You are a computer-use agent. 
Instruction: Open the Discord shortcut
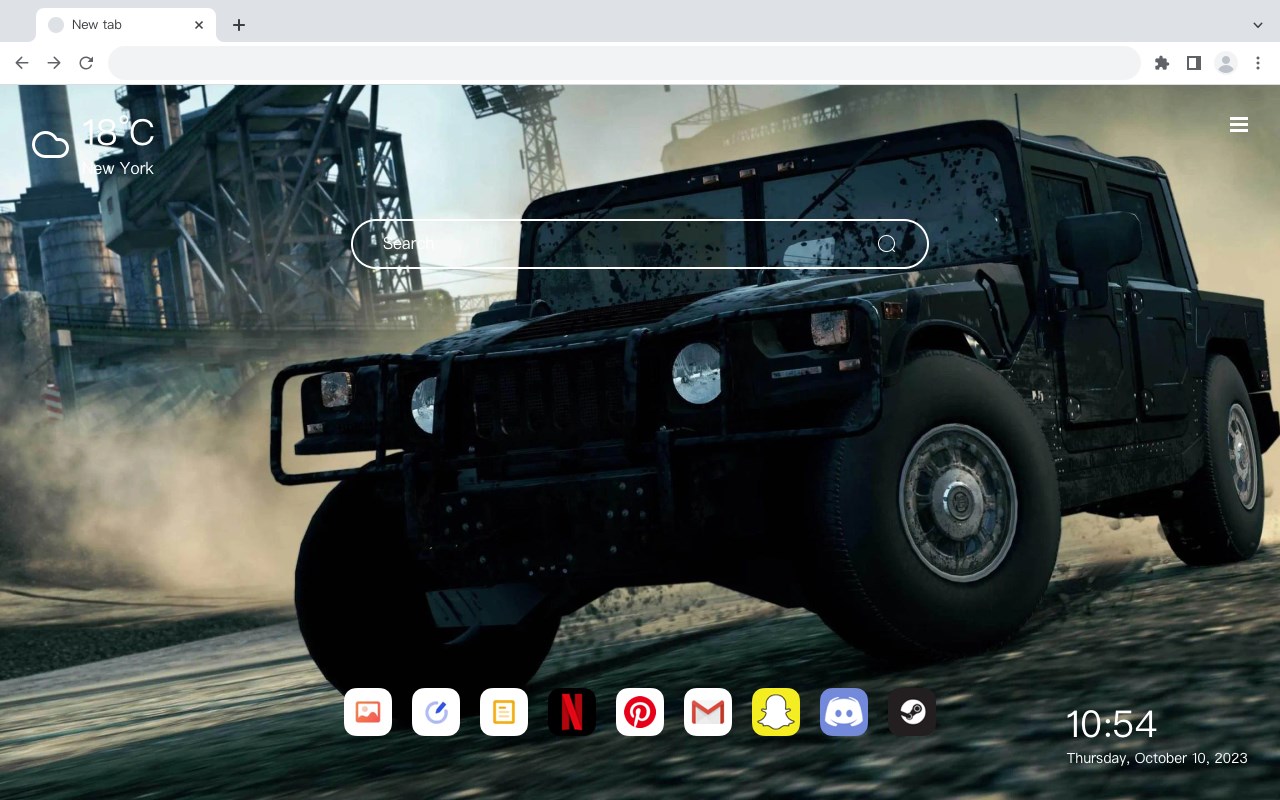click(x=844, y=712)
